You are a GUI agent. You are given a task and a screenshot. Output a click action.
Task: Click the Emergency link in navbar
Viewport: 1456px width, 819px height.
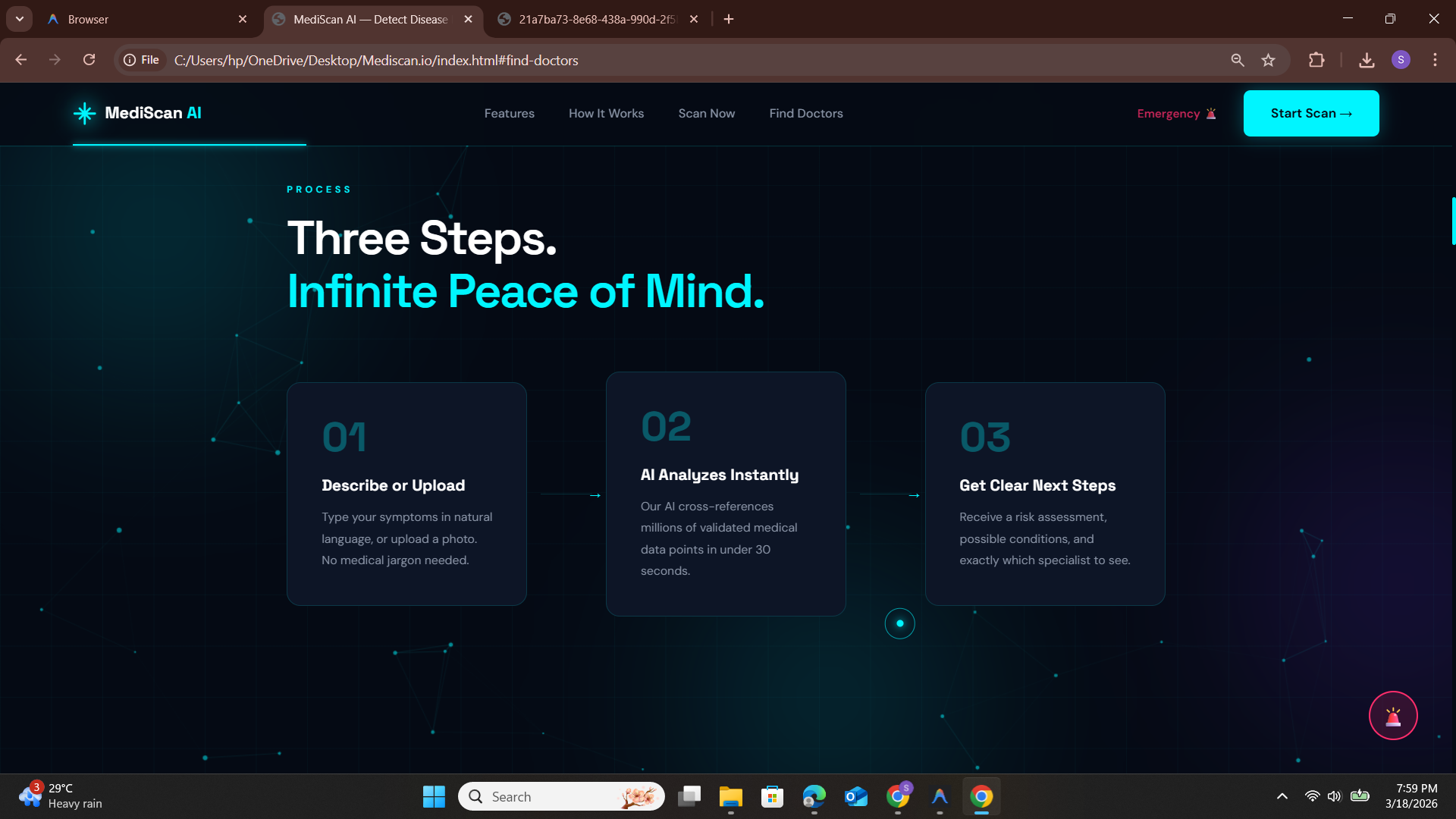[1175, 114]
